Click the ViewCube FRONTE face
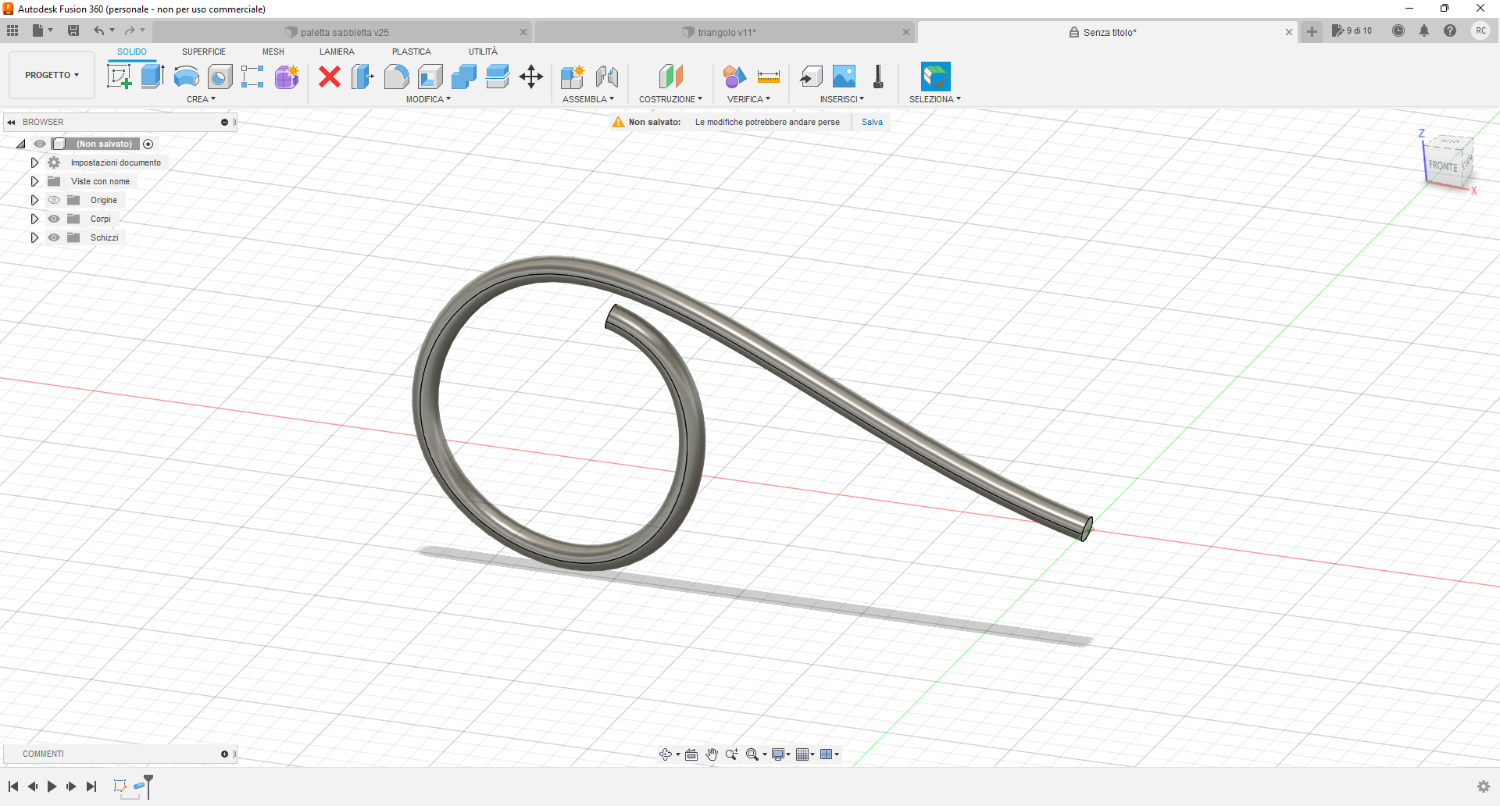Viewport: 1500px width, 806px height. [1443, 166]
